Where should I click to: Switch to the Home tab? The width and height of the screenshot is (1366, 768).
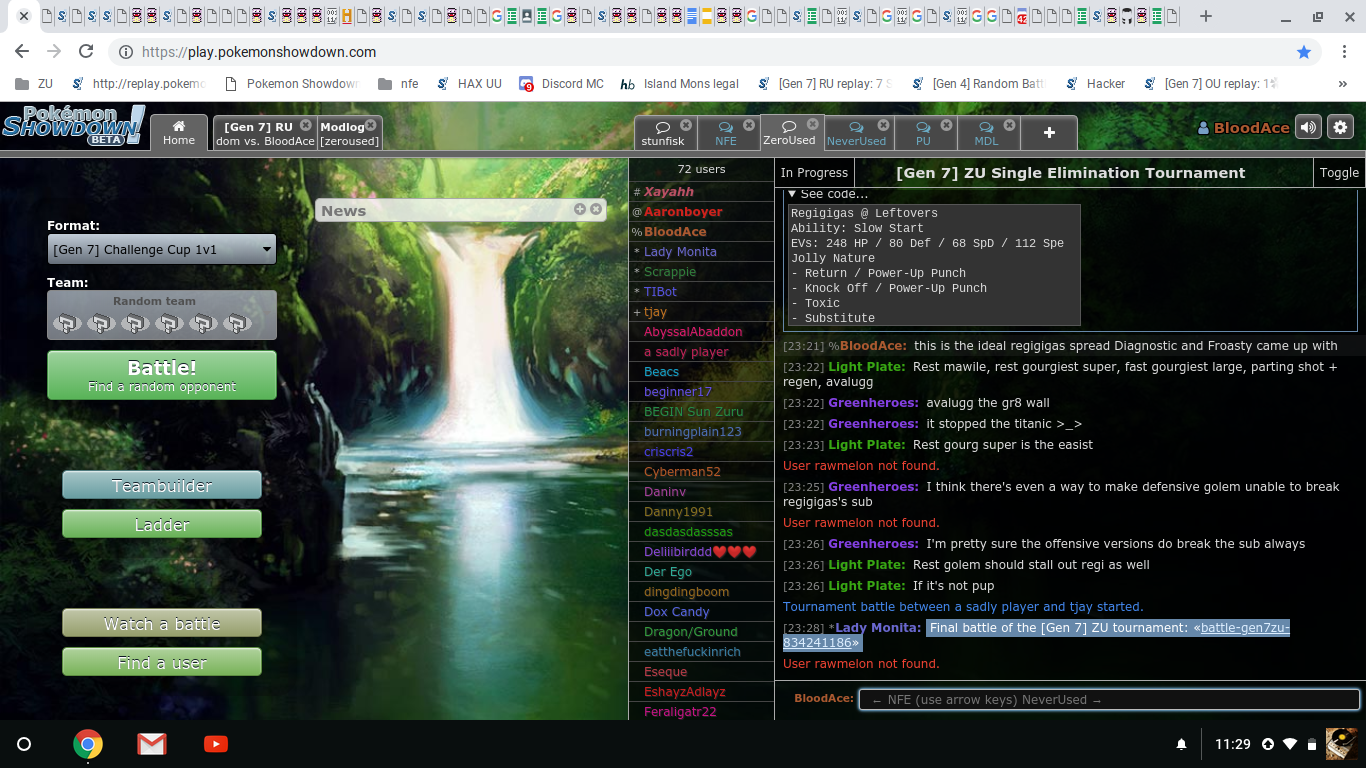click(179, 133)
